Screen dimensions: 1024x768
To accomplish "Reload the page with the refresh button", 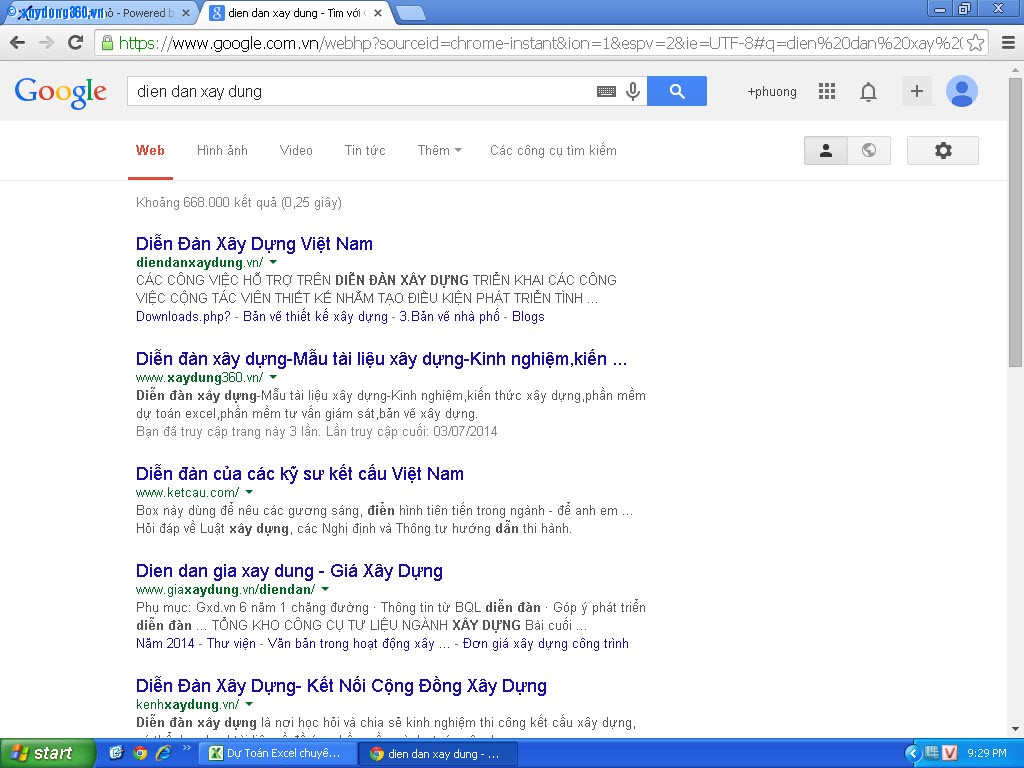I will 75,43.
